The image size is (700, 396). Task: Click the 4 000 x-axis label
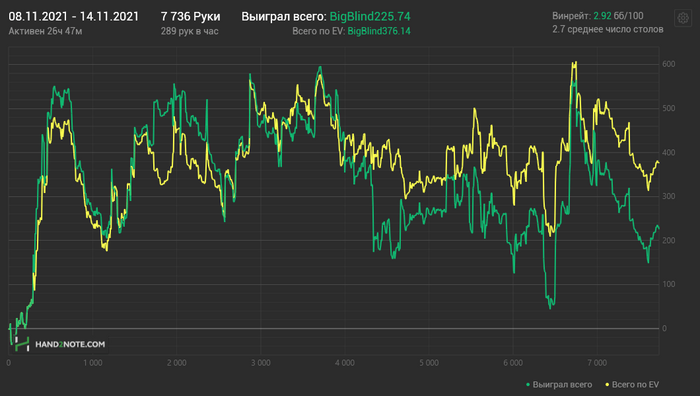345,363
